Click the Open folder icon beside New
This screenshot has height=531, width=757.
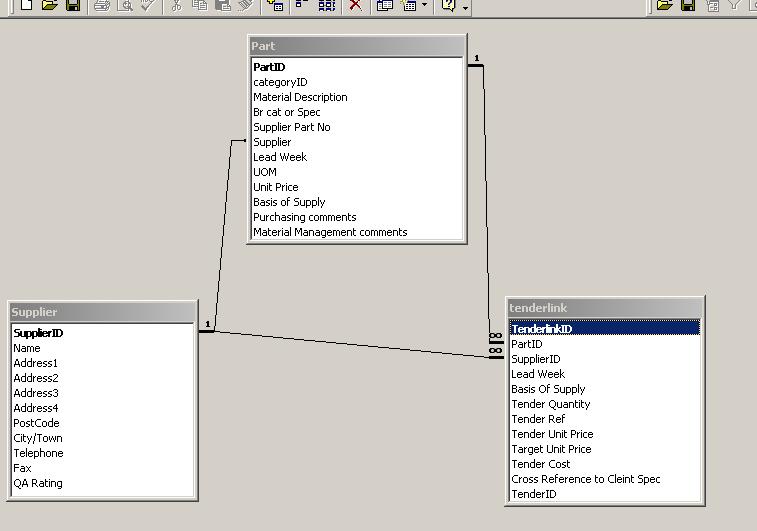pos(49,5)
